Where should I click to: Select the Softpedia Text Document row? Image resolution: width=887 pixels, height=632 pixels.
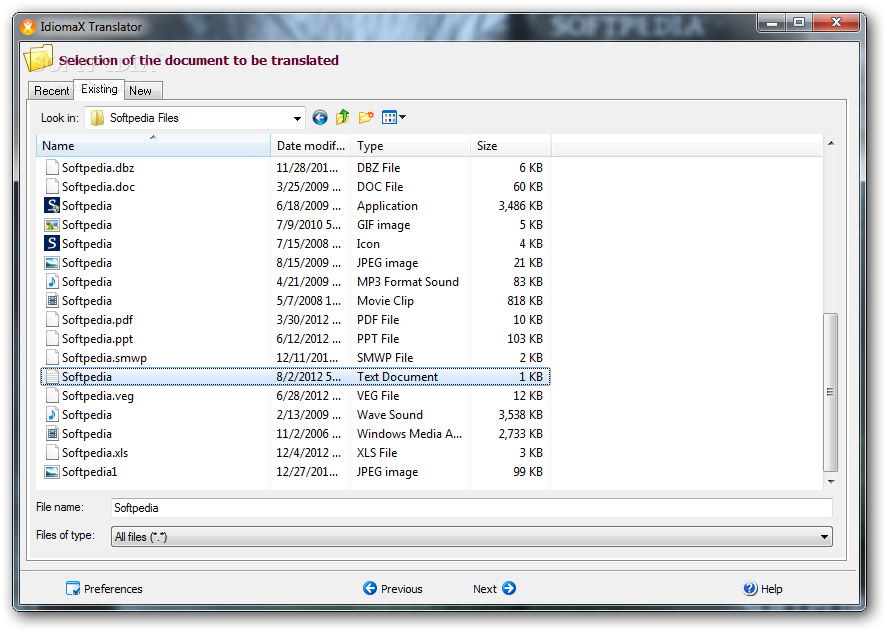pos(295,376)
